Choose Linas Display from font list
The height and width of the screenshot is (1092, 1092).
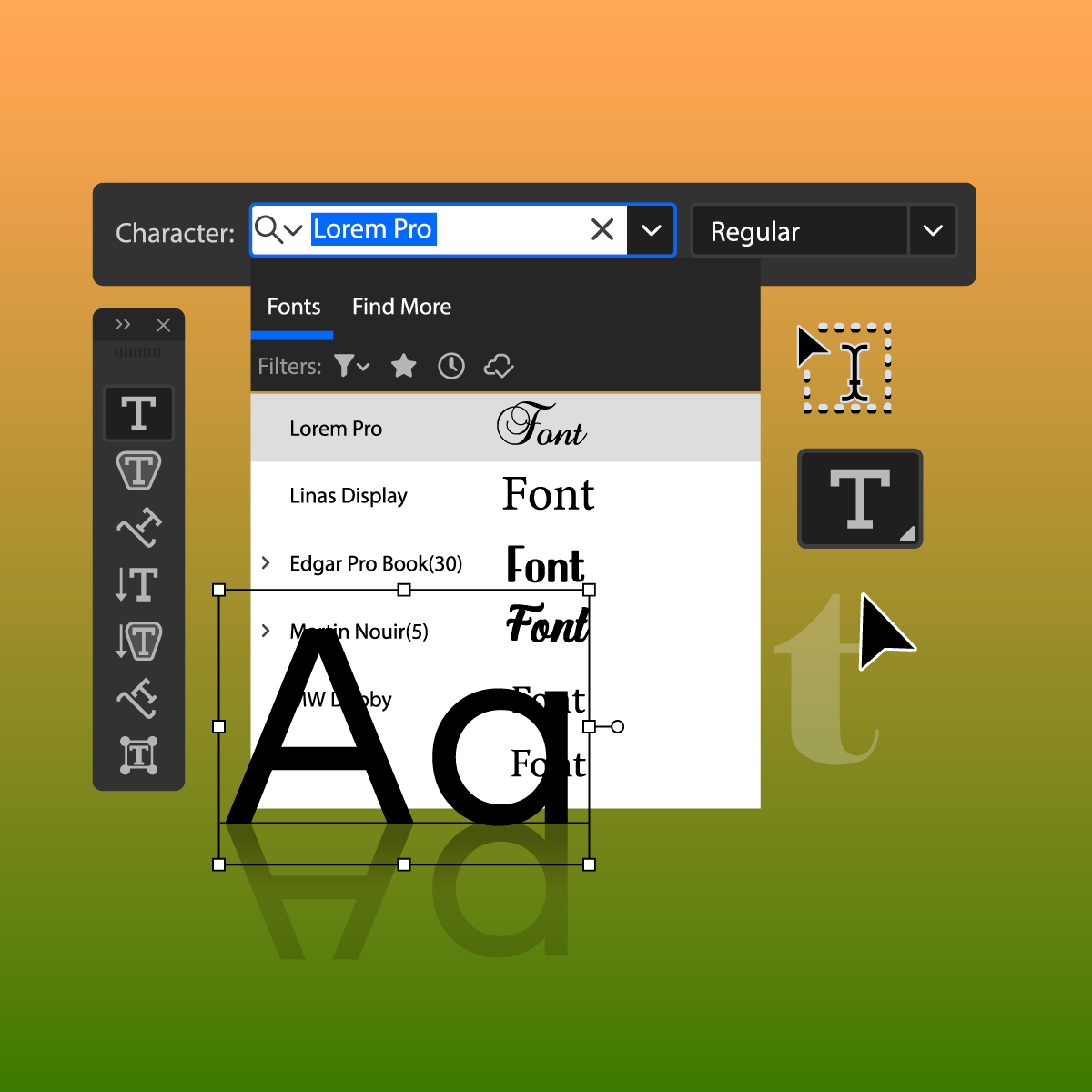[349, 496]
